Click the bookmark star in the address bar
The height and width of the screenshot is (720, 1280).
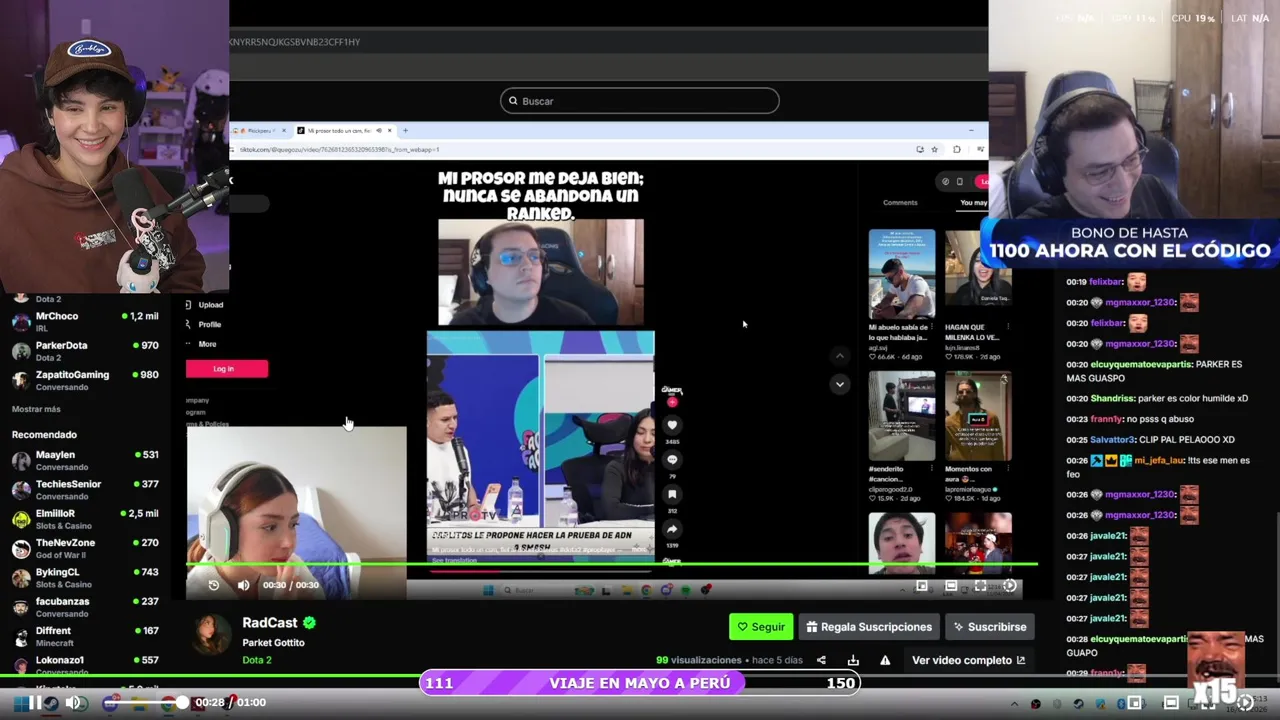click(x=934, y=150)
